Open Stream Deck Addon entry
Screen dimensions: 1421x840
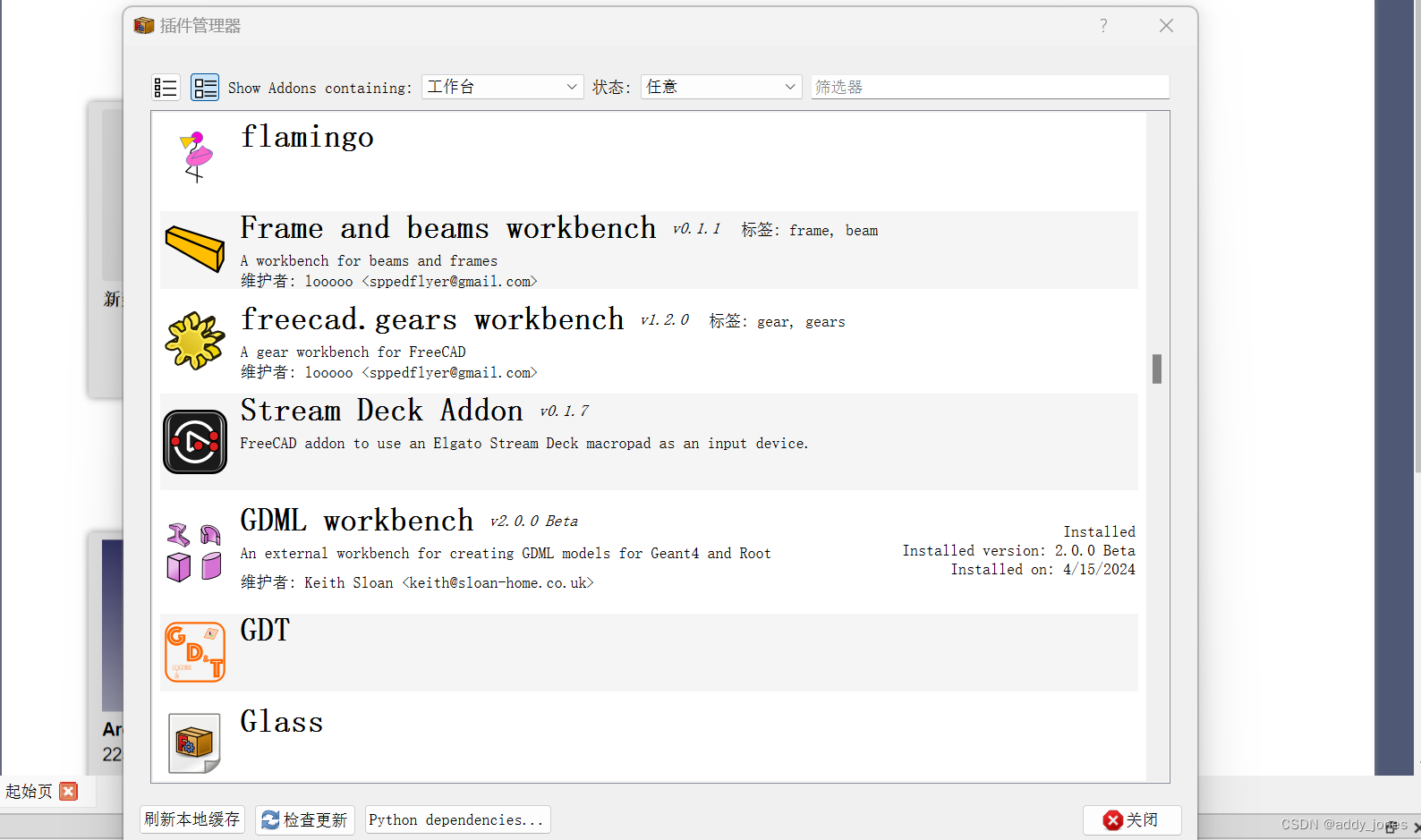tap(649, 442)
